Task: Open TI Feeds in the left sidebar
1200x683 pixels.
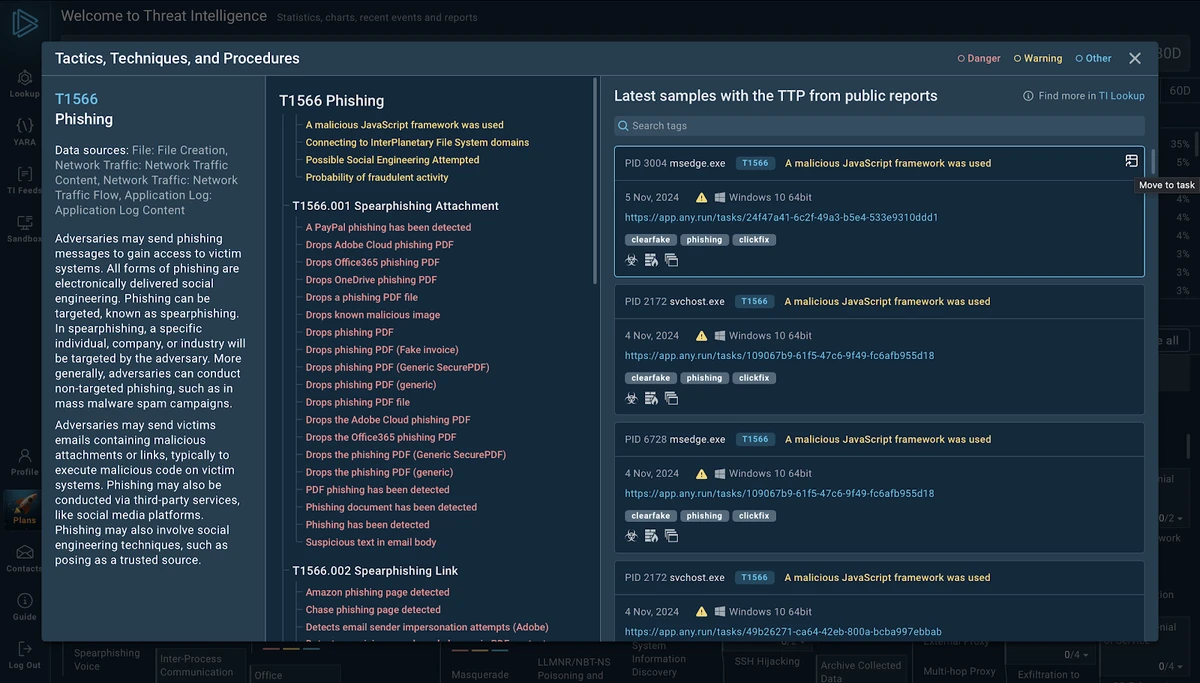Action: pyautogui.click(x=25, y=181)
